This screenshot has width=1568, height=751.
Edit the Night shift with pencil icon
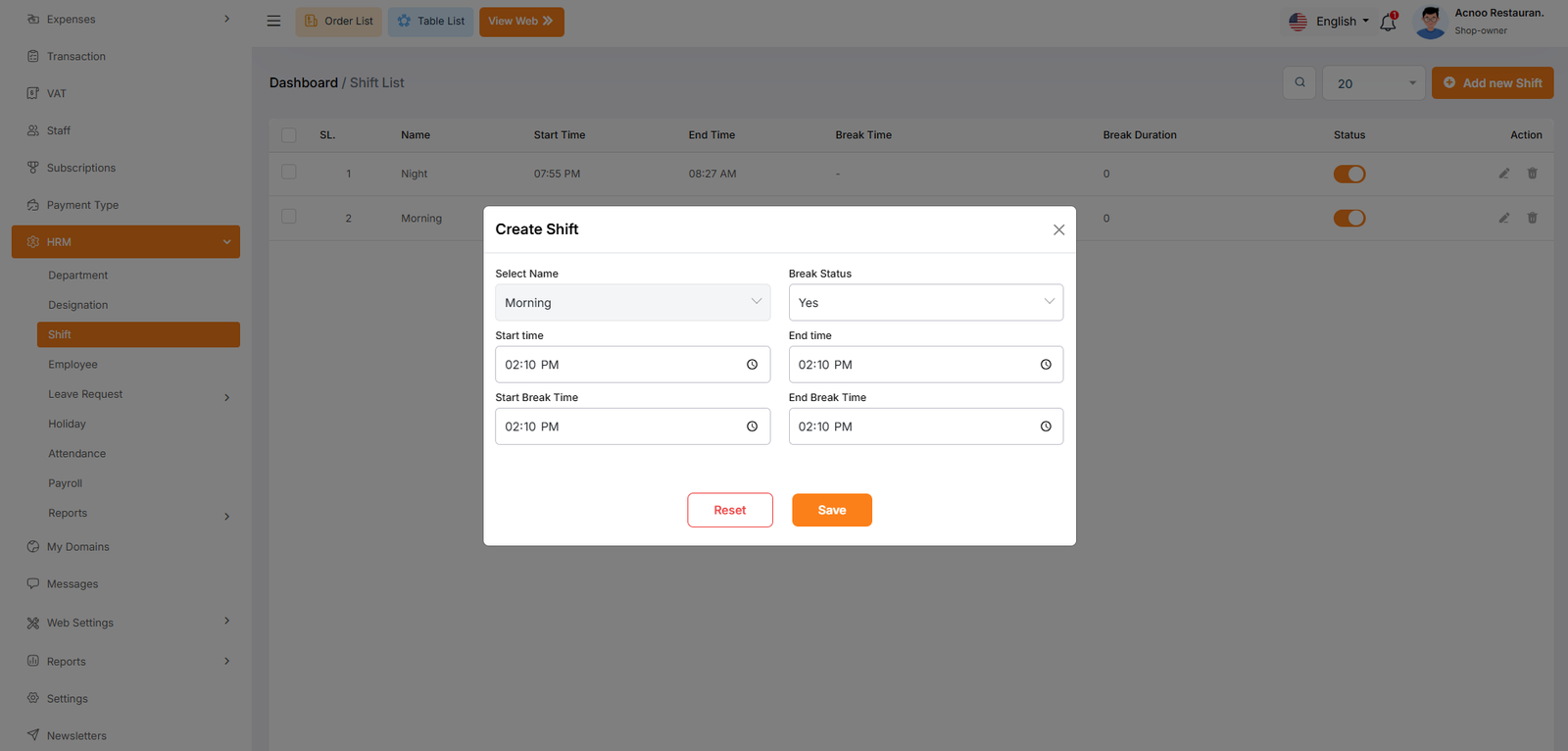1503,174
